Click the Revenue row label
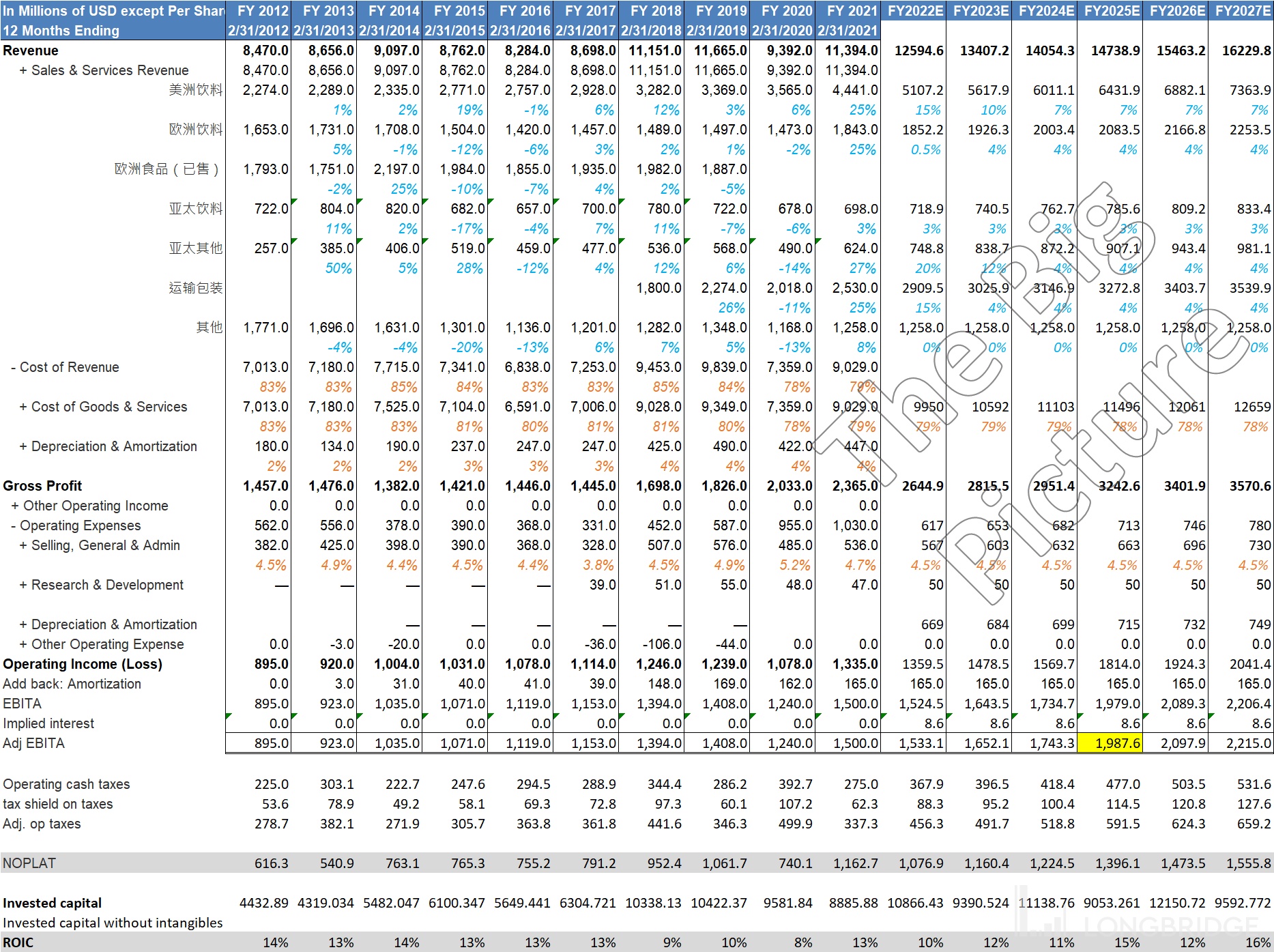 click(x=31, y=51)
